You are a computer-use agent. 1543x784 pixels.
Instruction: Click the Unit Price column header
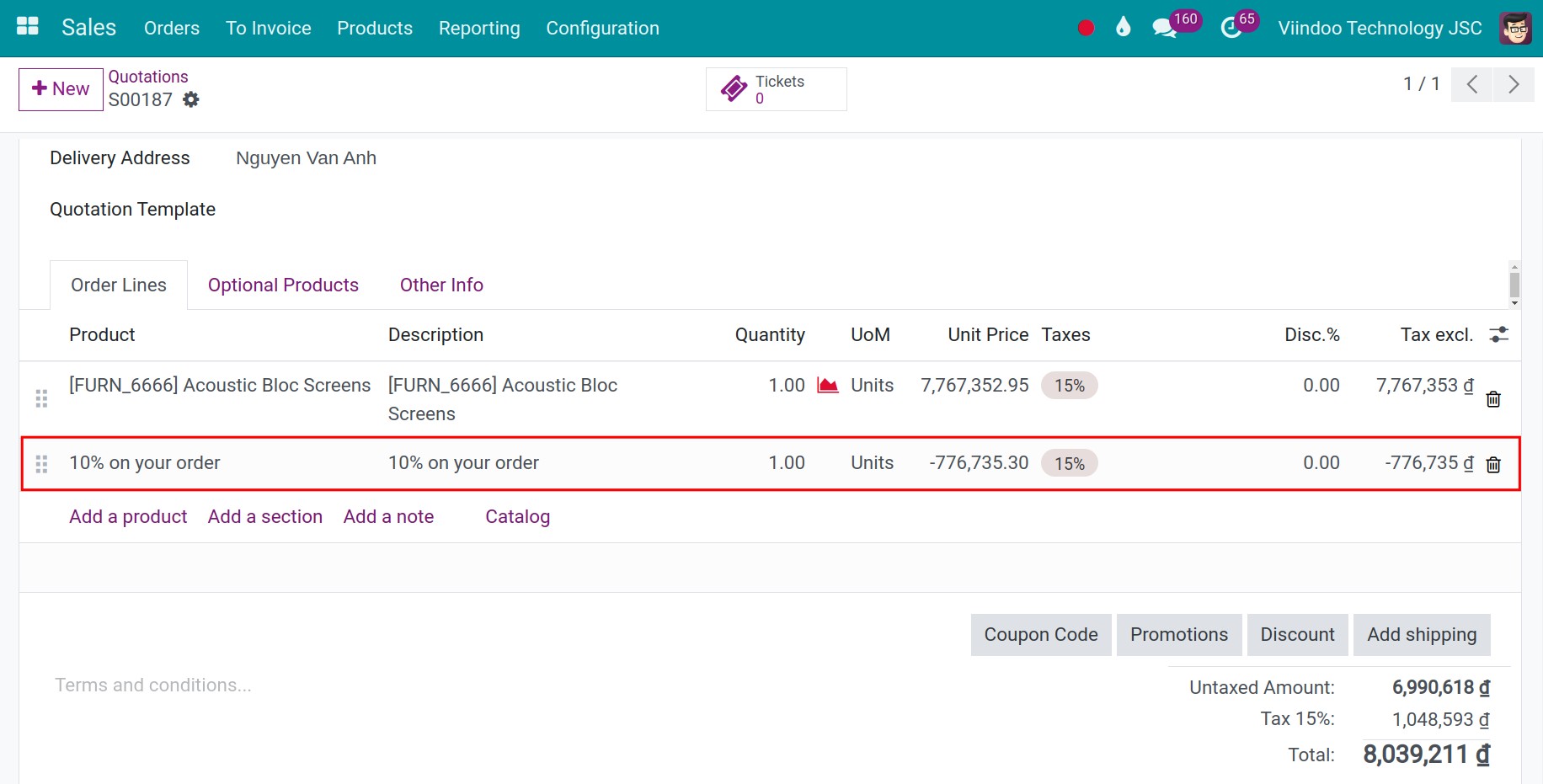[x=988, y=334]
